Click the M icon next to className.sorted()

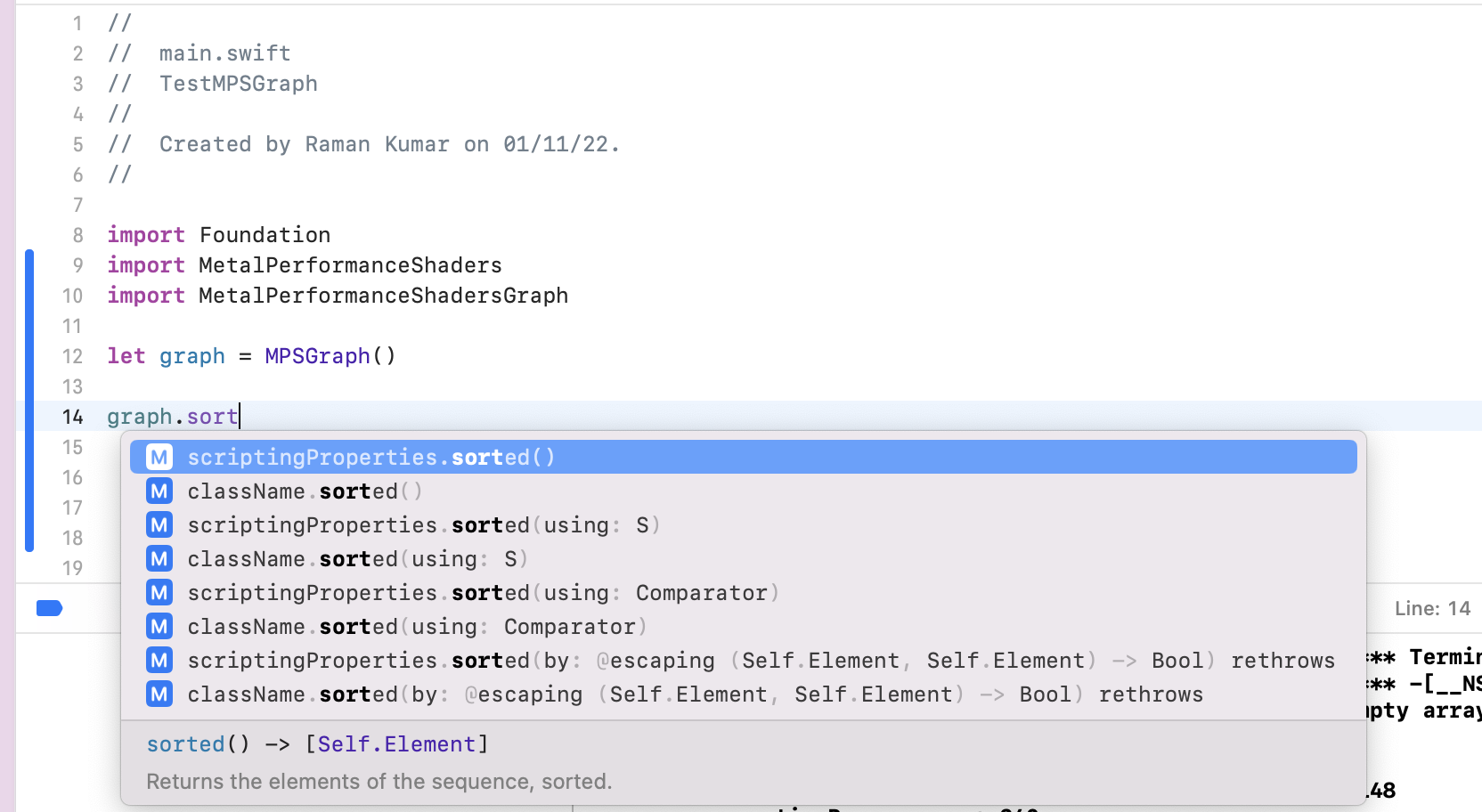pos(159,491)
